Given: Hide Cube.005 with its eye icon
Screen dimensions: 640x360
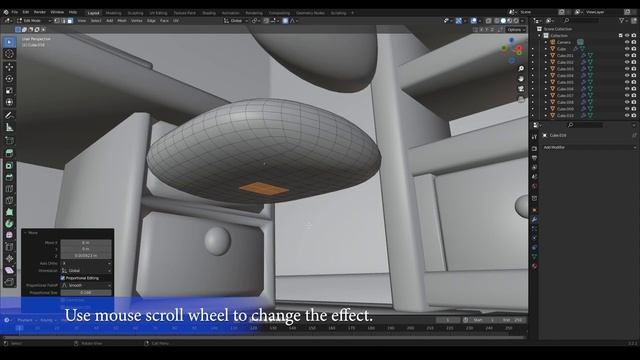Looking at the screenshot, I should (x=627, y=82).
